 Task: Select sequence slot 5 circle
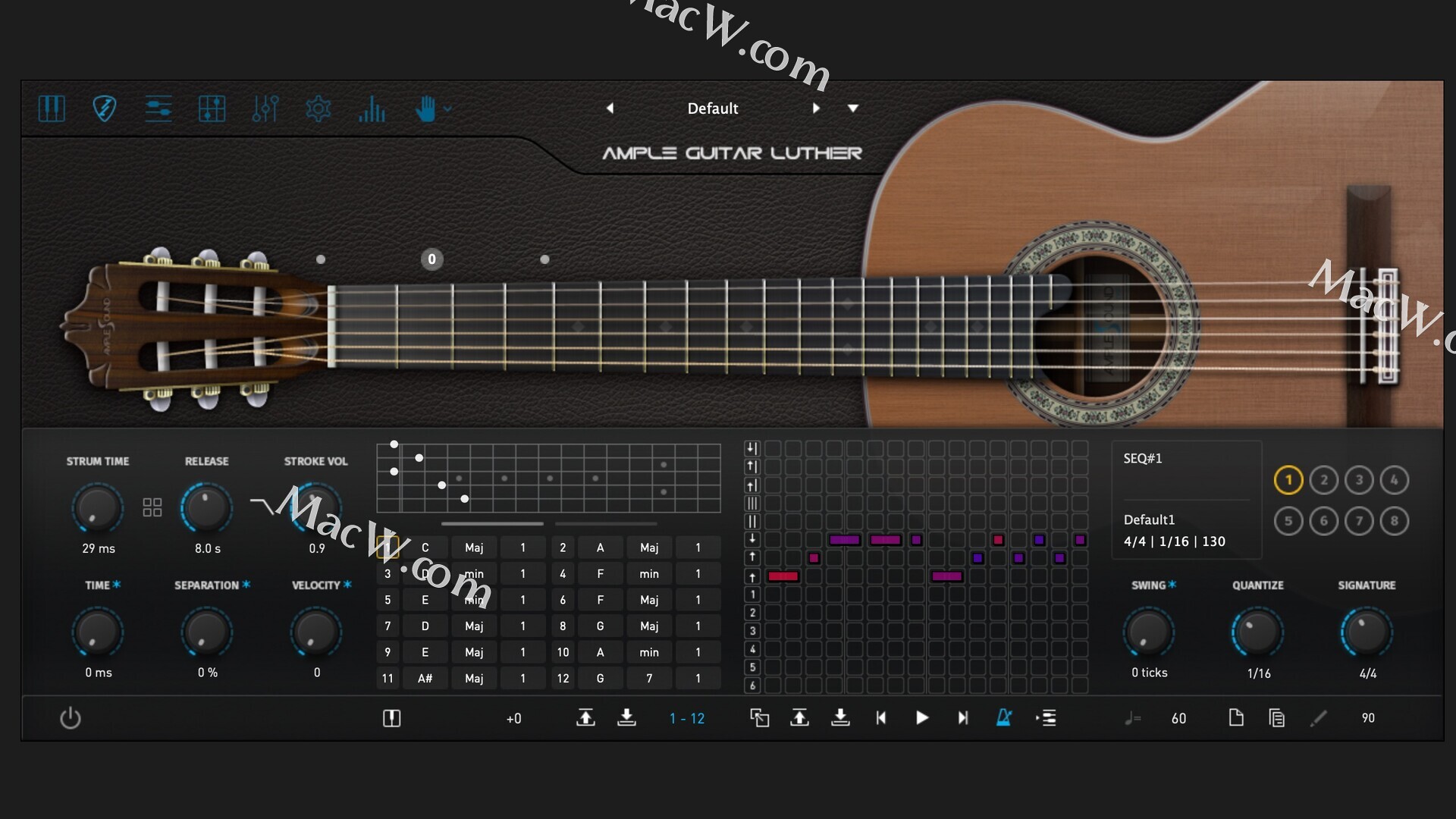[1288, 521]
